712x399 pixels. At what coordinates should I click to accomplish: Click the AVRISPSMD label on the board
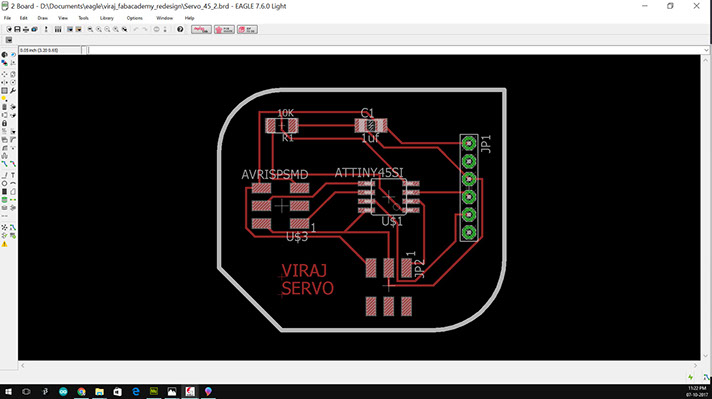click(275, 174)
